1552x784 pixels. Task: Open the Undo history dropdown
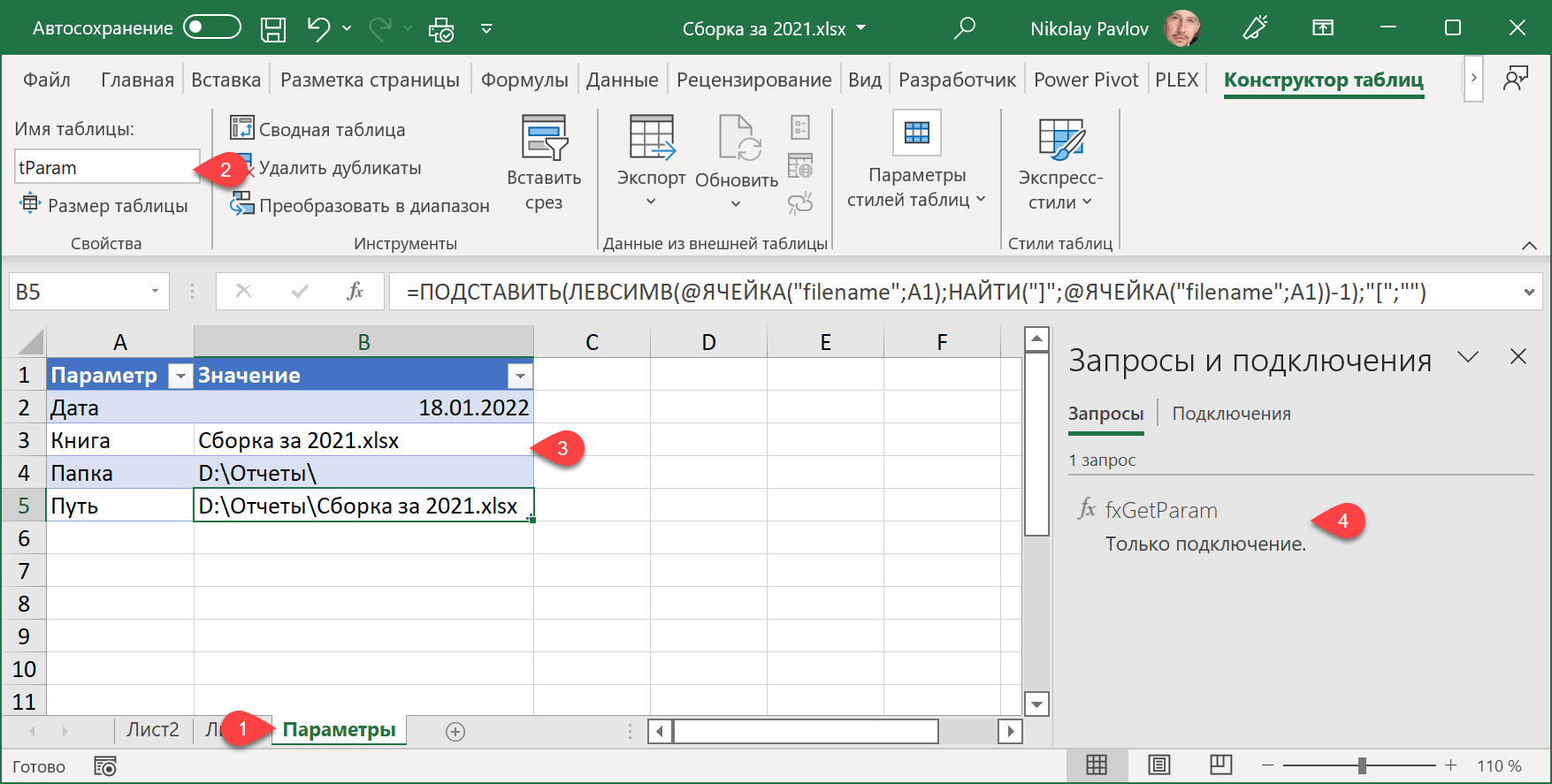[347, 28]
